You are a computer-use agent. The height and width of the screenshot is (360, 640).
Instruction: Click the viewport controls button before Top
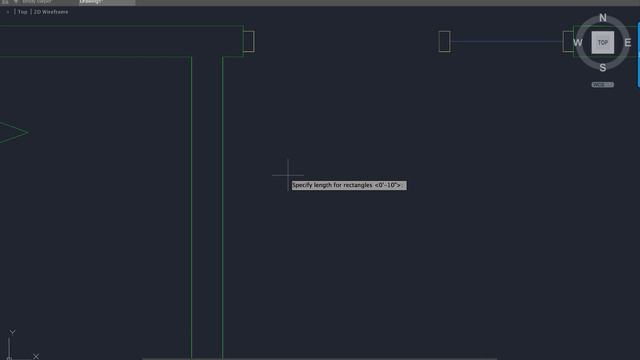(8, 12)
